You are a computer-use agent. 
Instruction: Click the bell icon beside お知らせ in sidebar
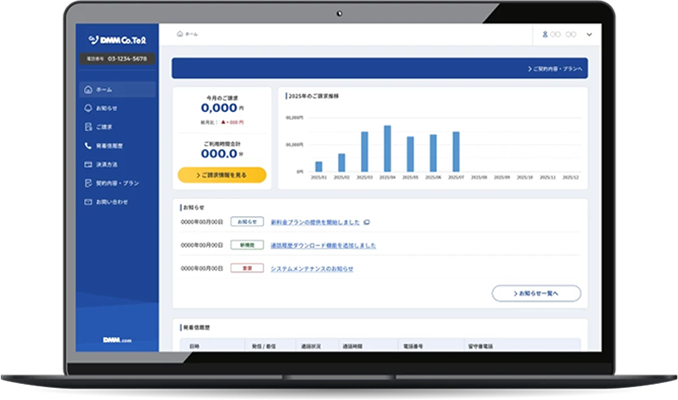tap(88, 108)
